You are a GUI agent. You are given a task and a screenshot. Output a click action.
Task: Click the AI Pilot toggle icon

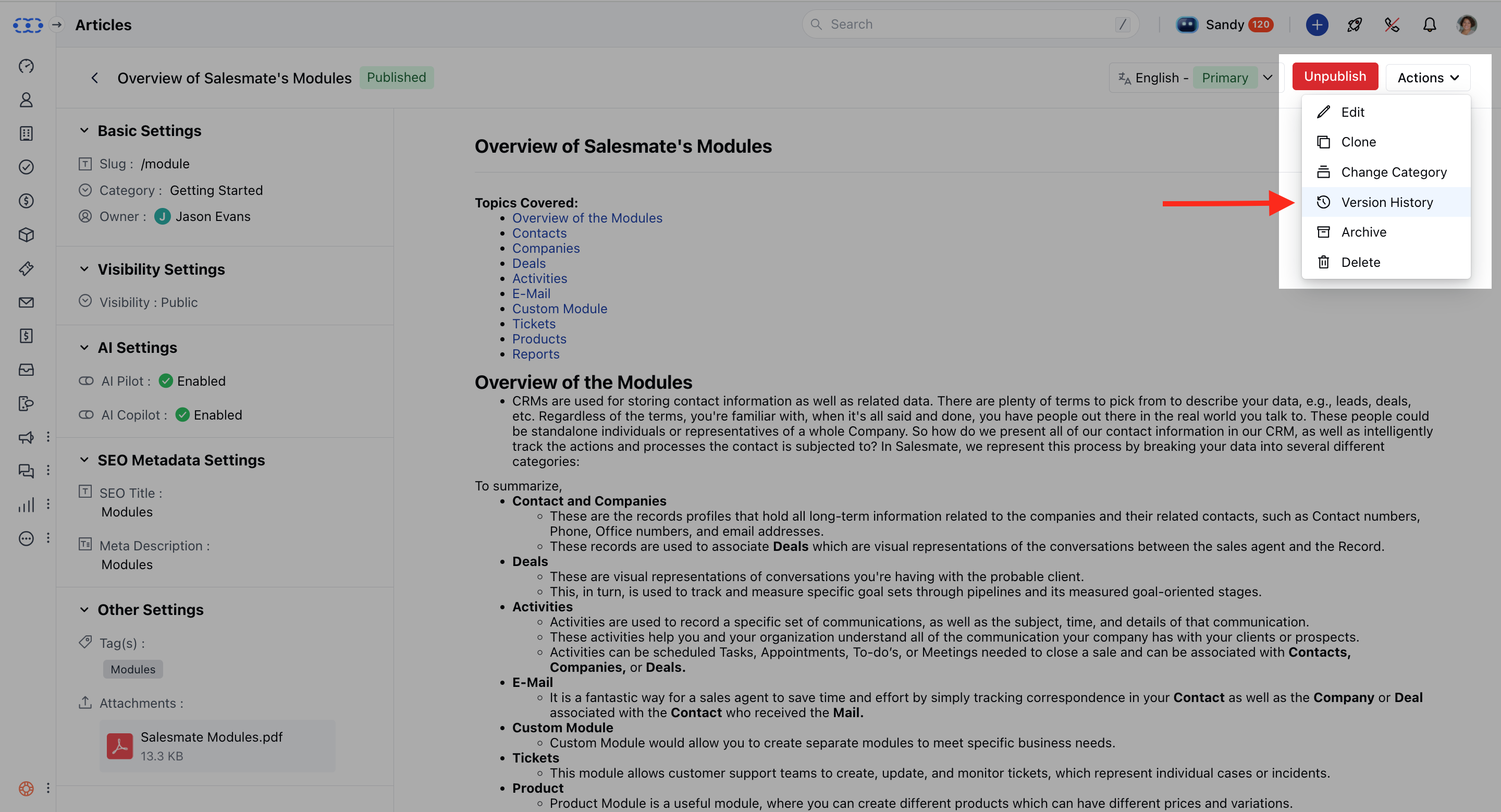86,381
